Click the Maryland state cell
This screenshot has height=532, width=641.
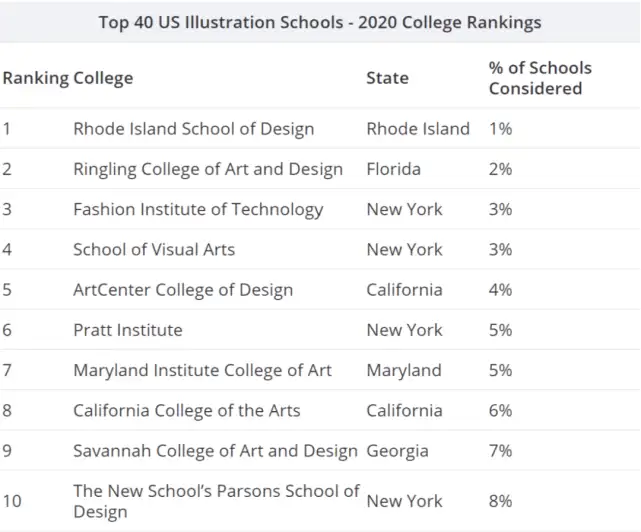pyautogui.click(x=403, y=370)
